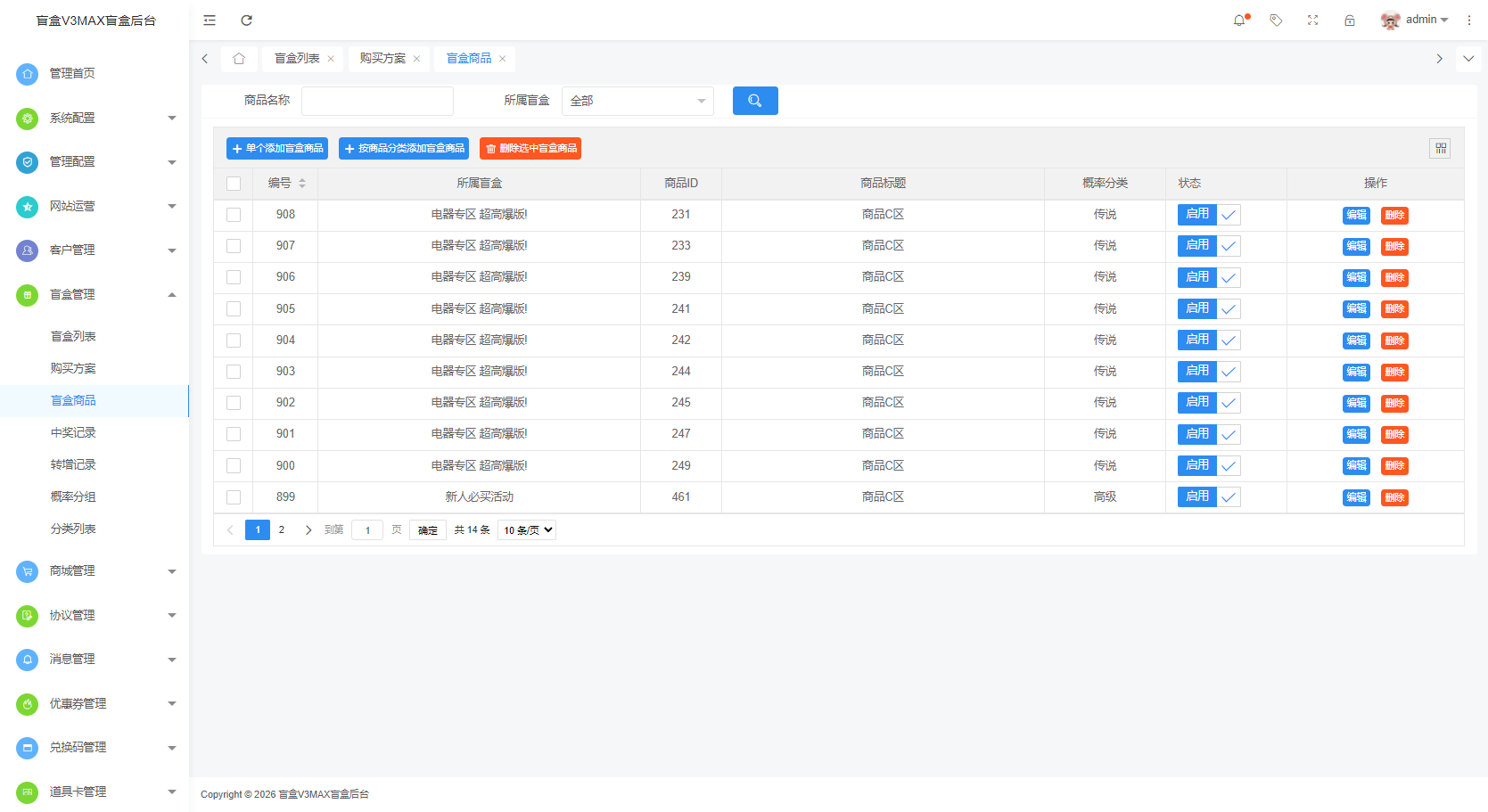Click the 商城管理 cart icon

pos(28,571)
